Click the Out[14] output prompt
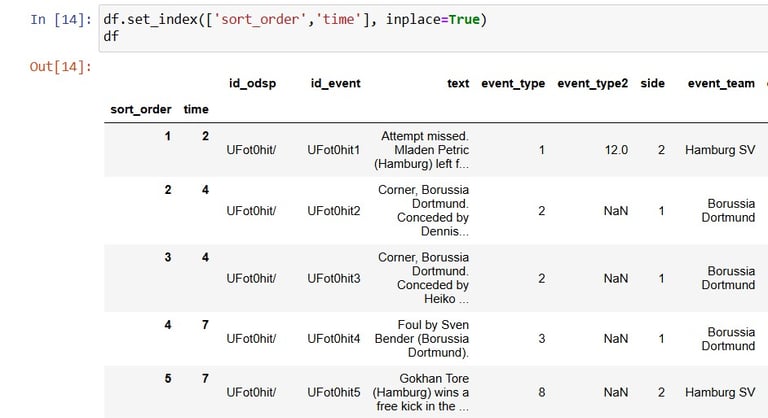 61,66
